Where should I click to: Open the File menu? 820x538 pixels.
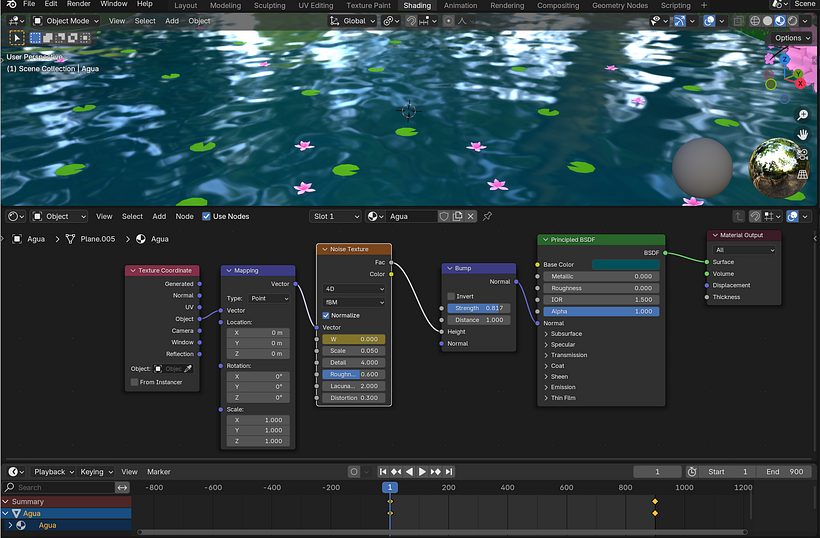coord(29,4)
